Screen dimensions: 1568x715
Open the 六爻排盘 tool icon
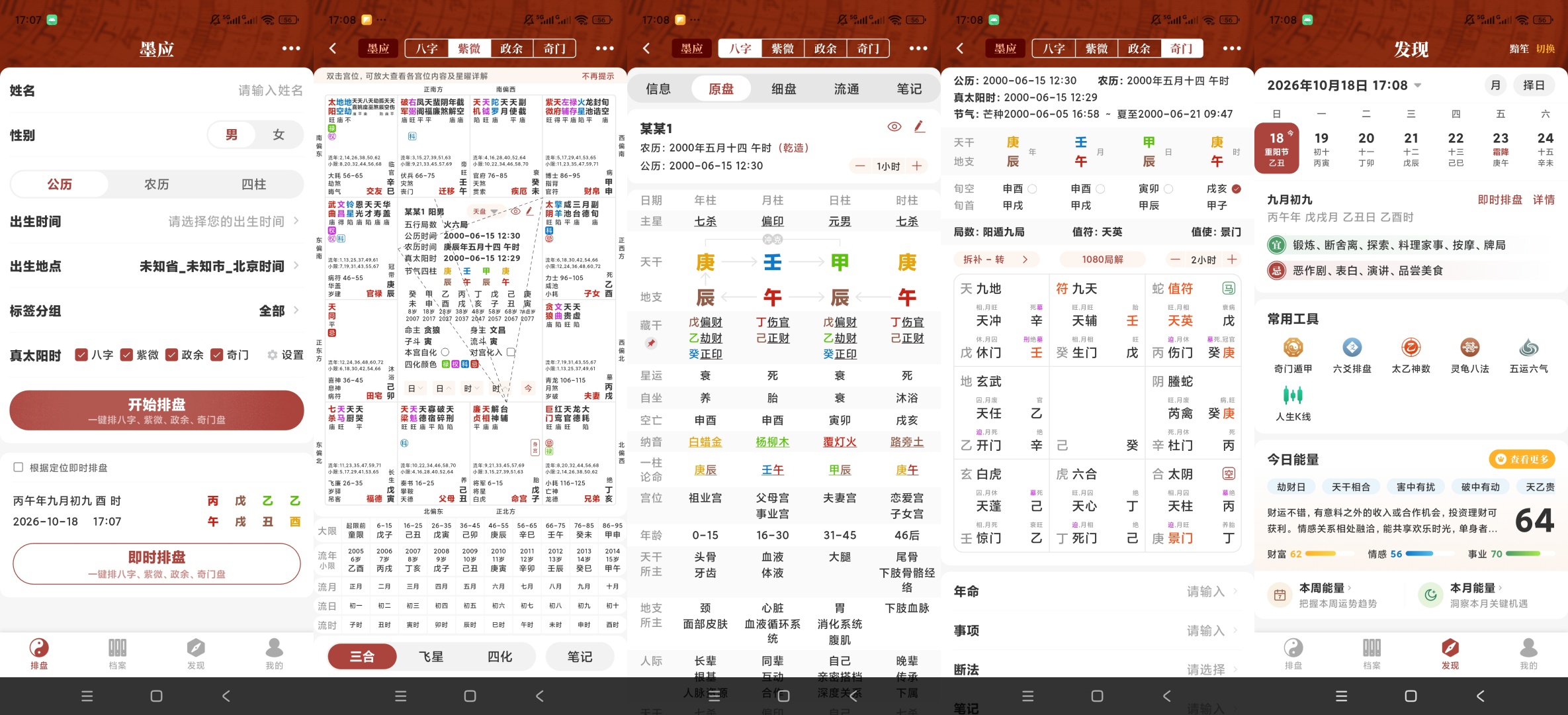point(1352,348)
